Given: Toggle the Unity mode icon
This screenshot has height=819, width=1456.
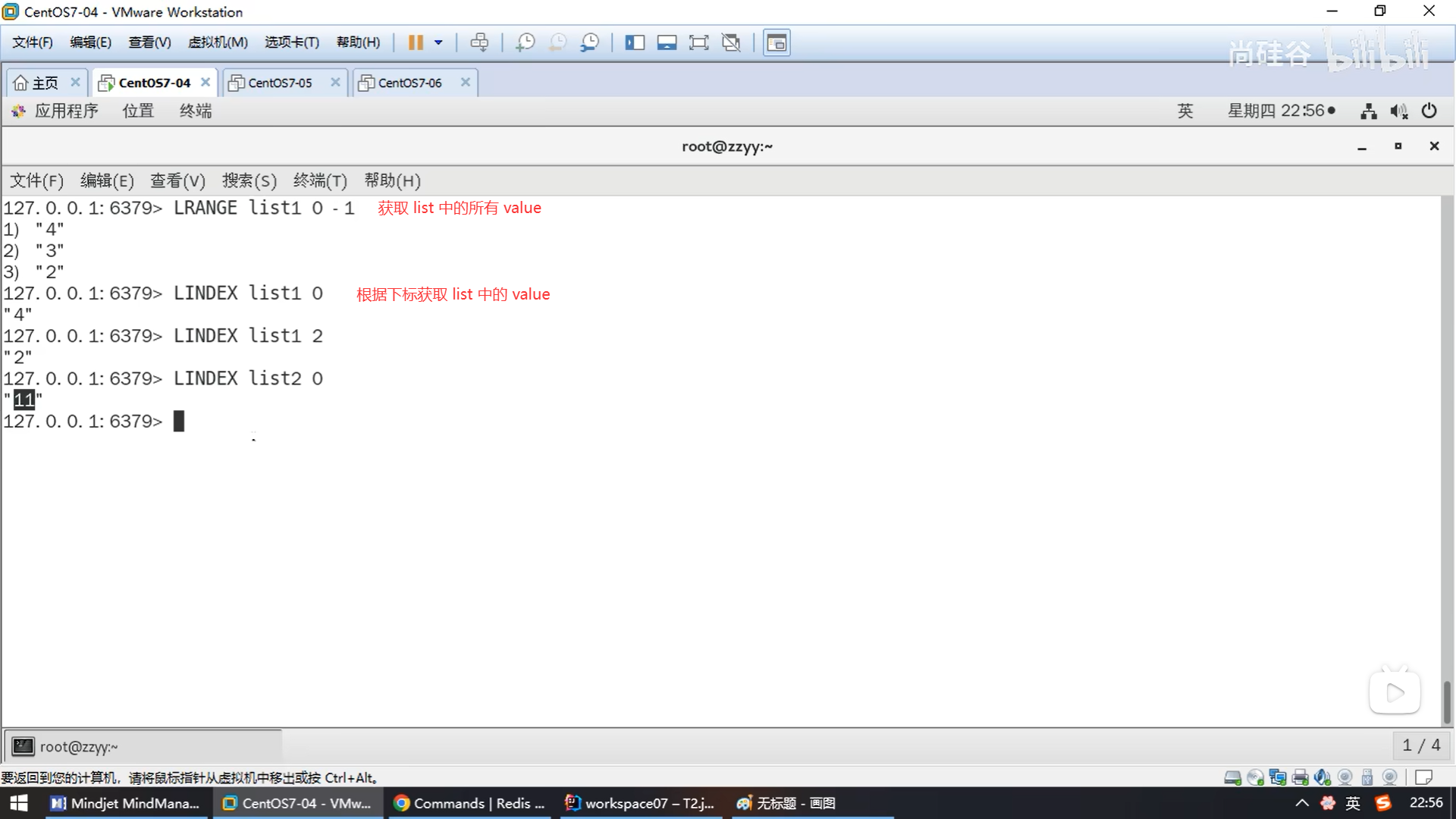Looking at the screenshot, I should [731, 42].
